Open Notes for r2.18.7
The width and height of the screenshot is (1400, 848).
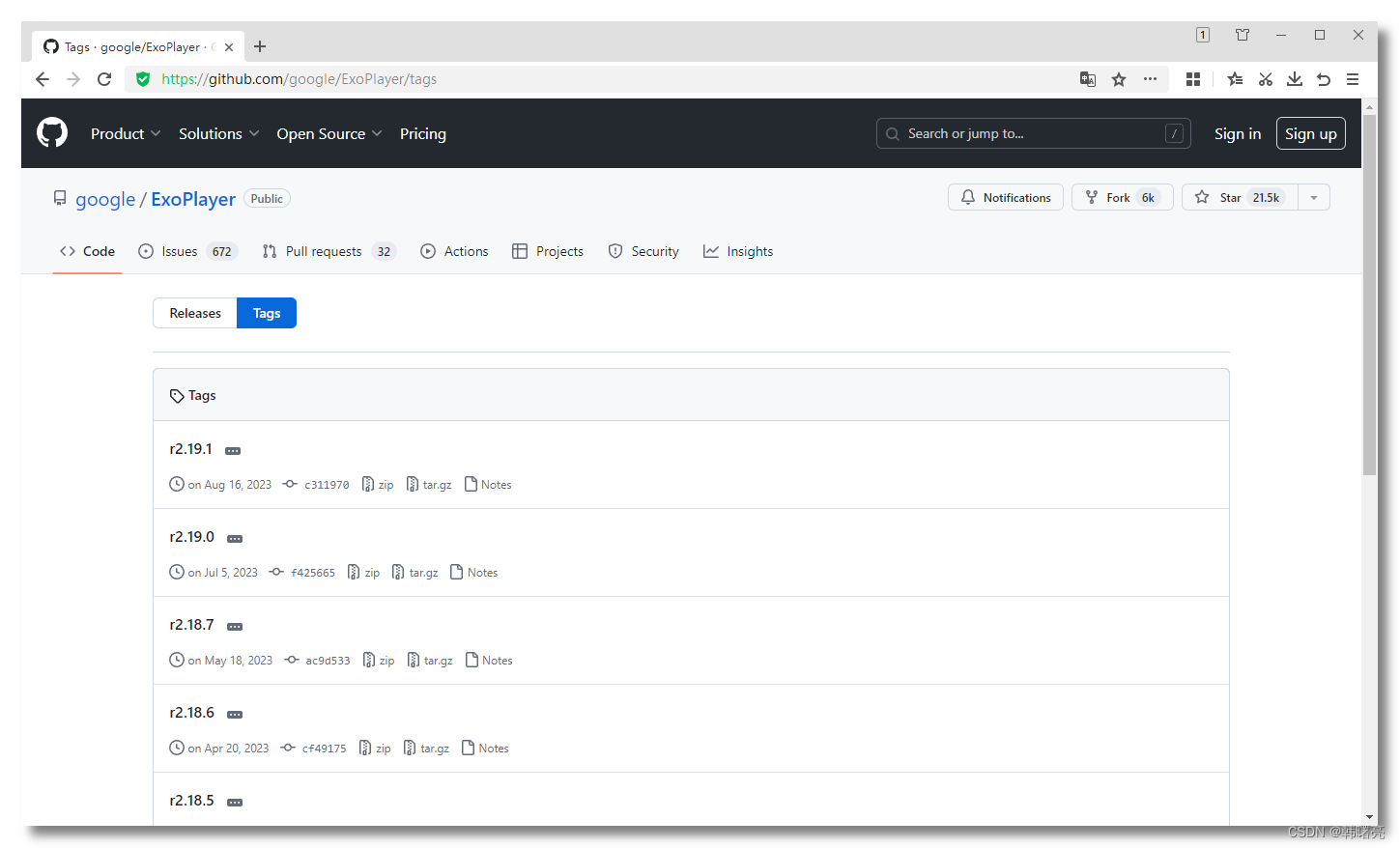489,661
